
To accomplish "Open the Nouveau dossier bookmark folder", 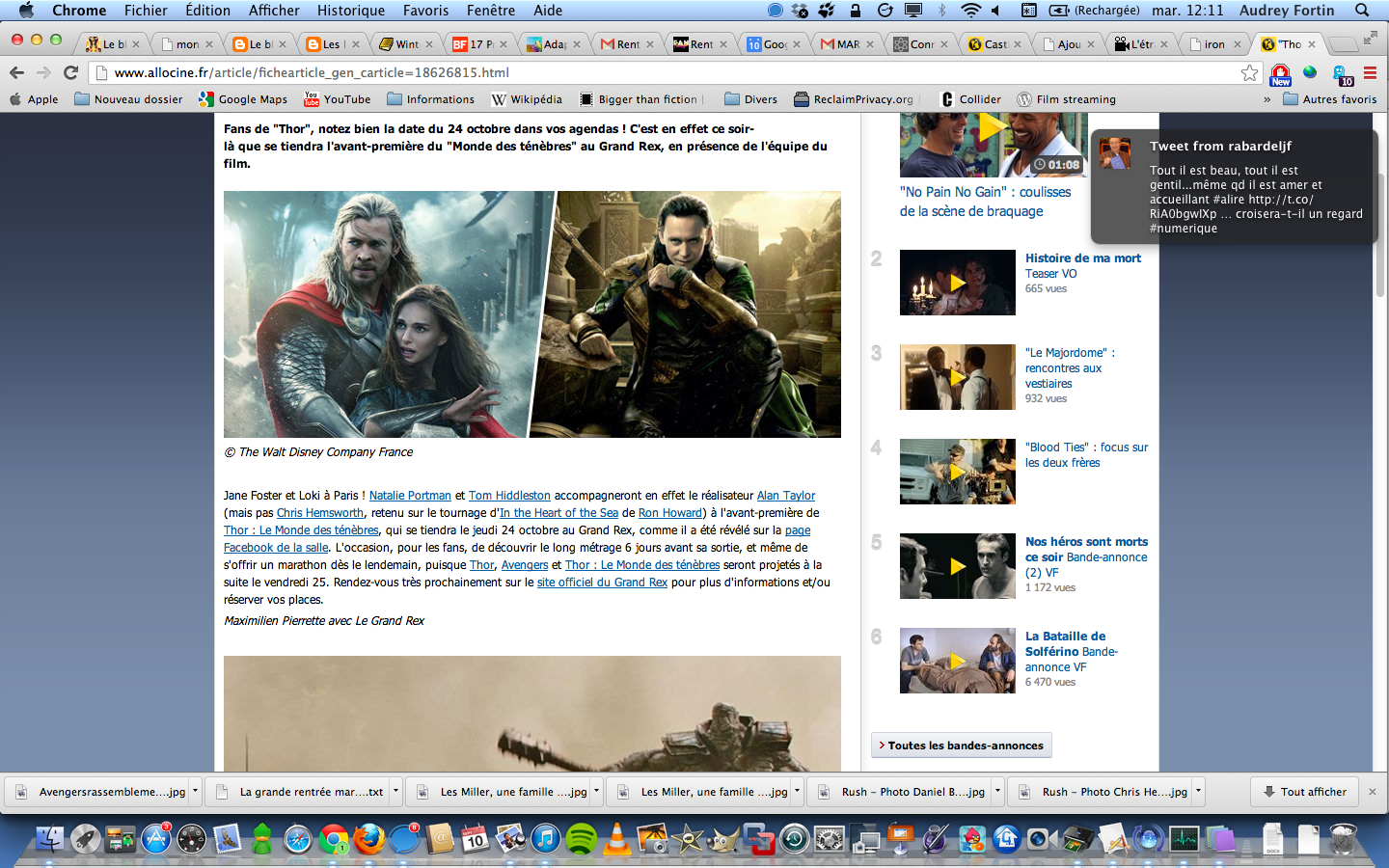I will [x=128, y=99].
